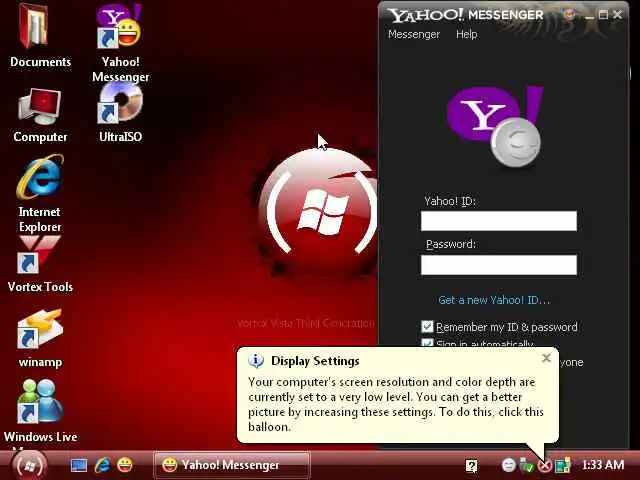This screenshot has width=640, height=480.
Task: Click the 1:33 AM taskbar clock
Action: coord(603,464)
